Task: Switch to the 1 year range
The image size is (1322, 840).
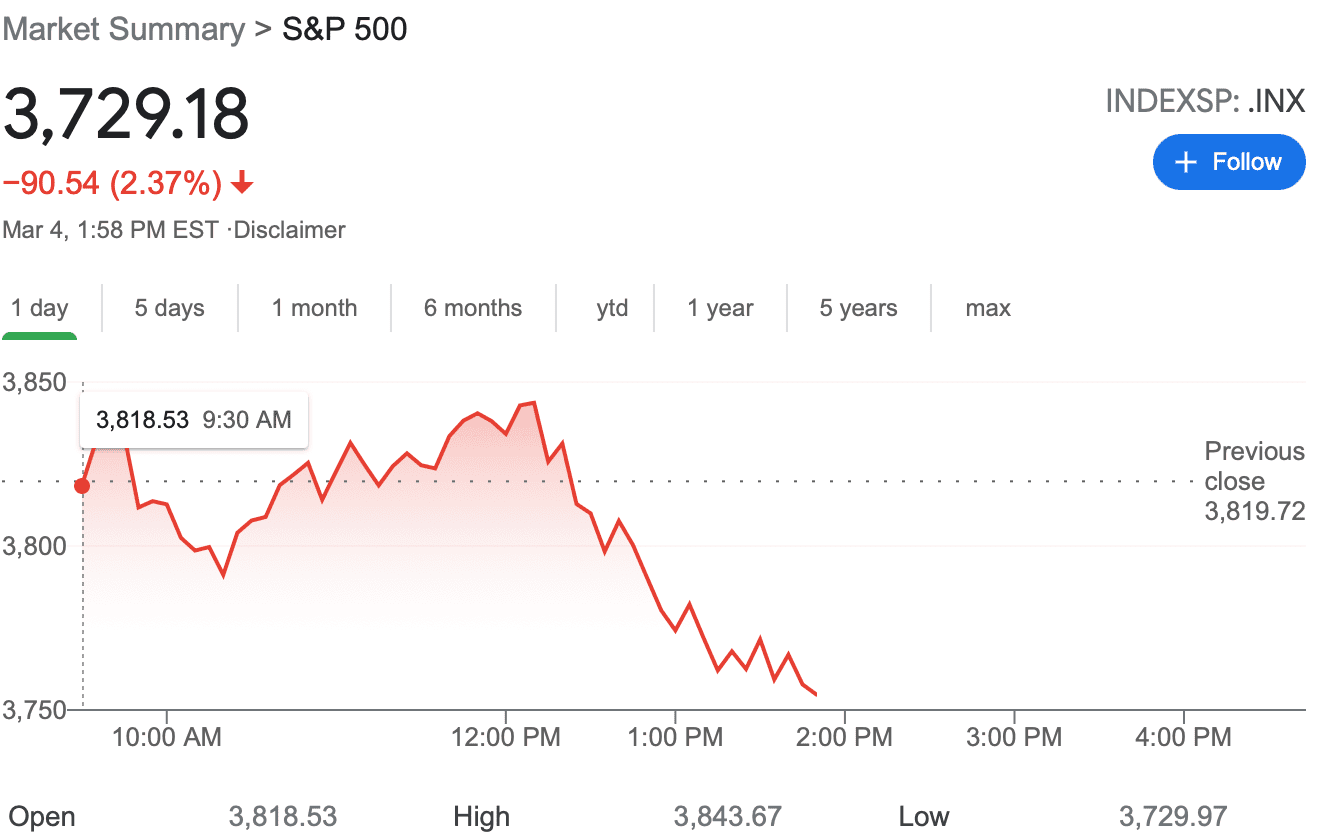Action: (x=720, y=308)
